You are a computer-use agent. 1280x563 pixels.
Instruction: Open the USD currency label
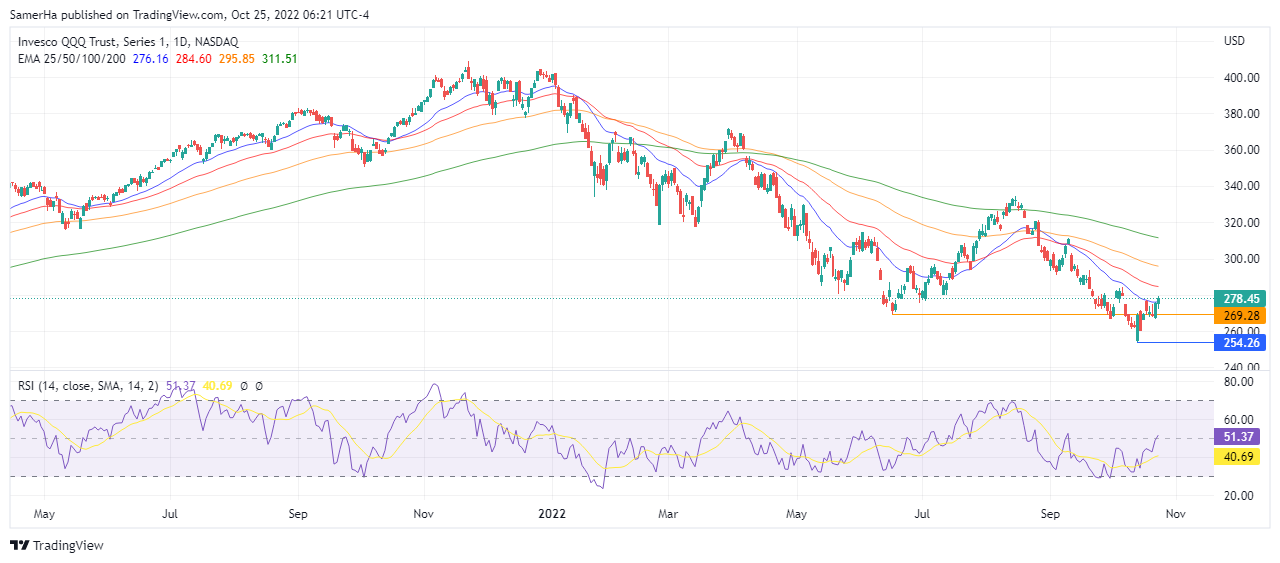click(x=1234, y=41)
